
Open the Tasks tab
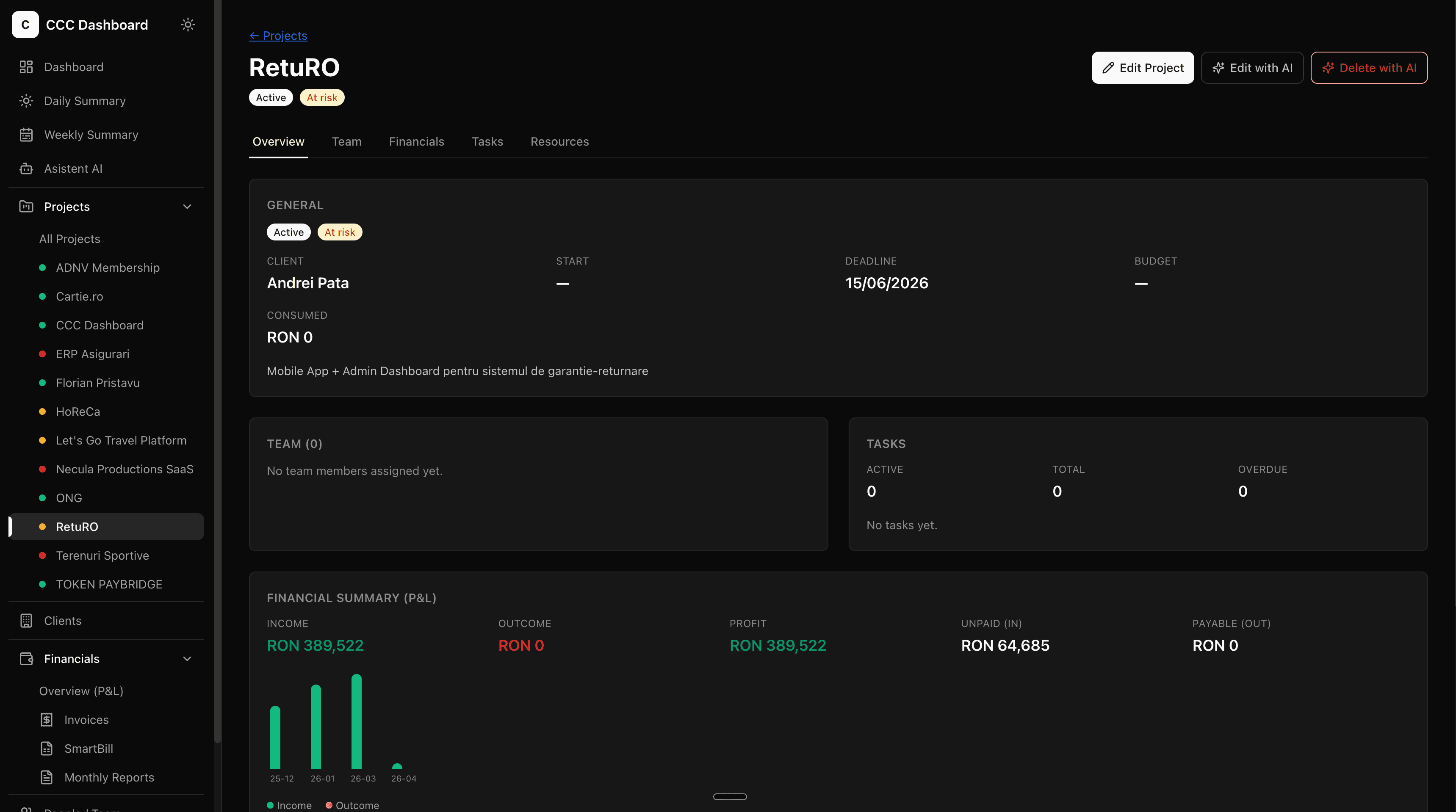point(487,141)
